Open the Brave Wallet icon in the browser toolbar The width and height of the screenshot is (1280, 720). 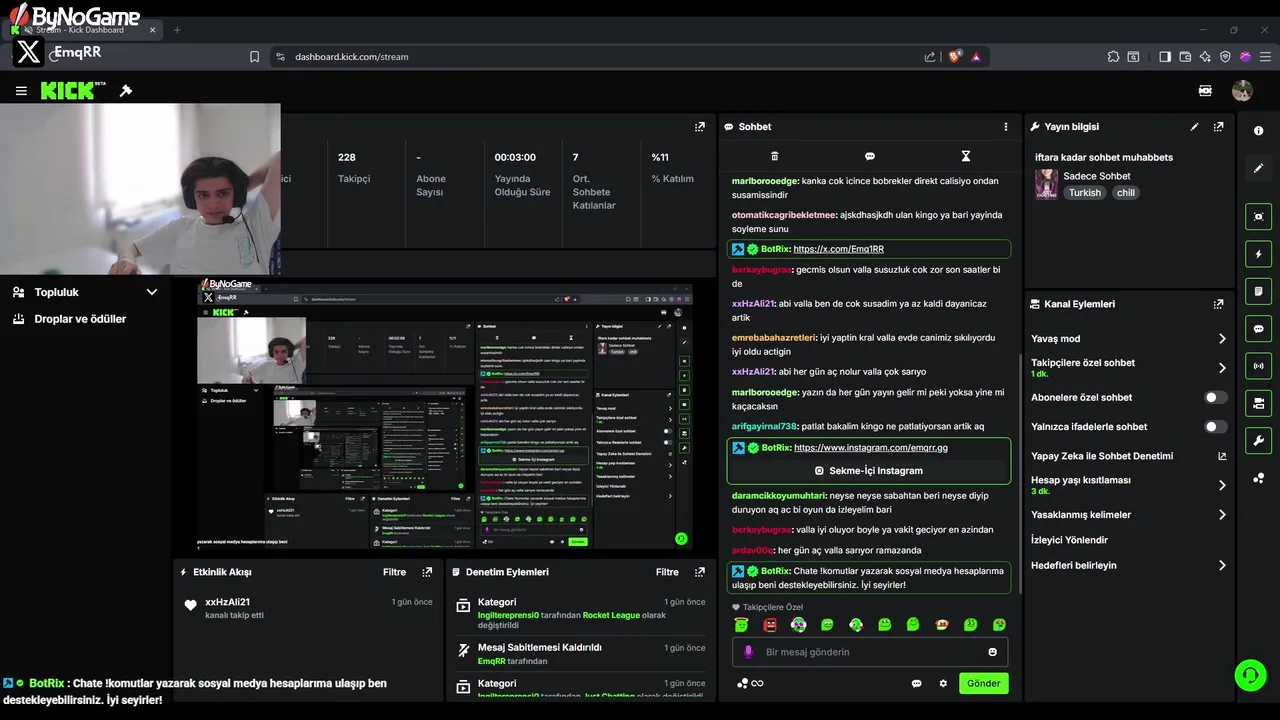coord(1185,57)
